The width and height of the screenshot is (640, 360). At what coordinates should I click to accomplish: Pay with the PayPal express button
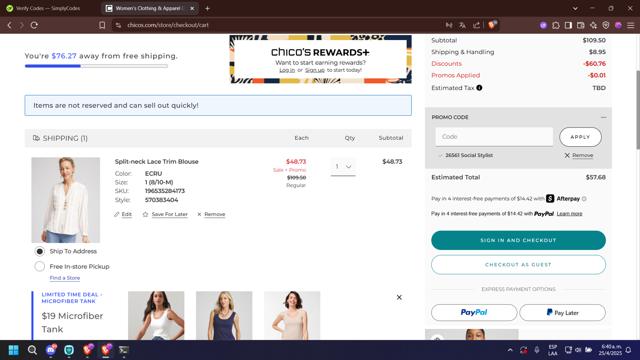tap(474, 312)
